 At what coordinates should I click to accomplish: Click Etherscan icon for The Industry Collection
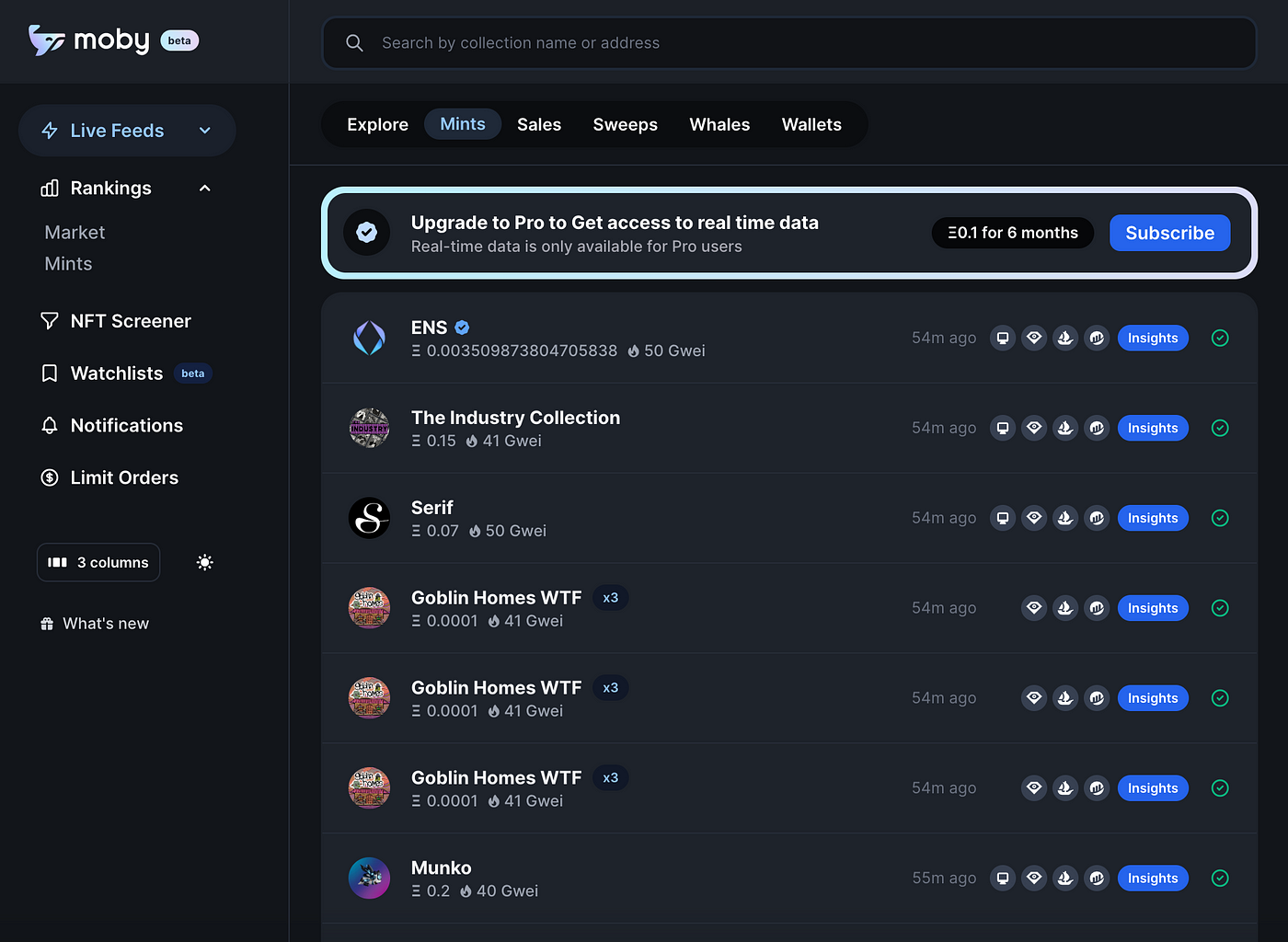1097,428
